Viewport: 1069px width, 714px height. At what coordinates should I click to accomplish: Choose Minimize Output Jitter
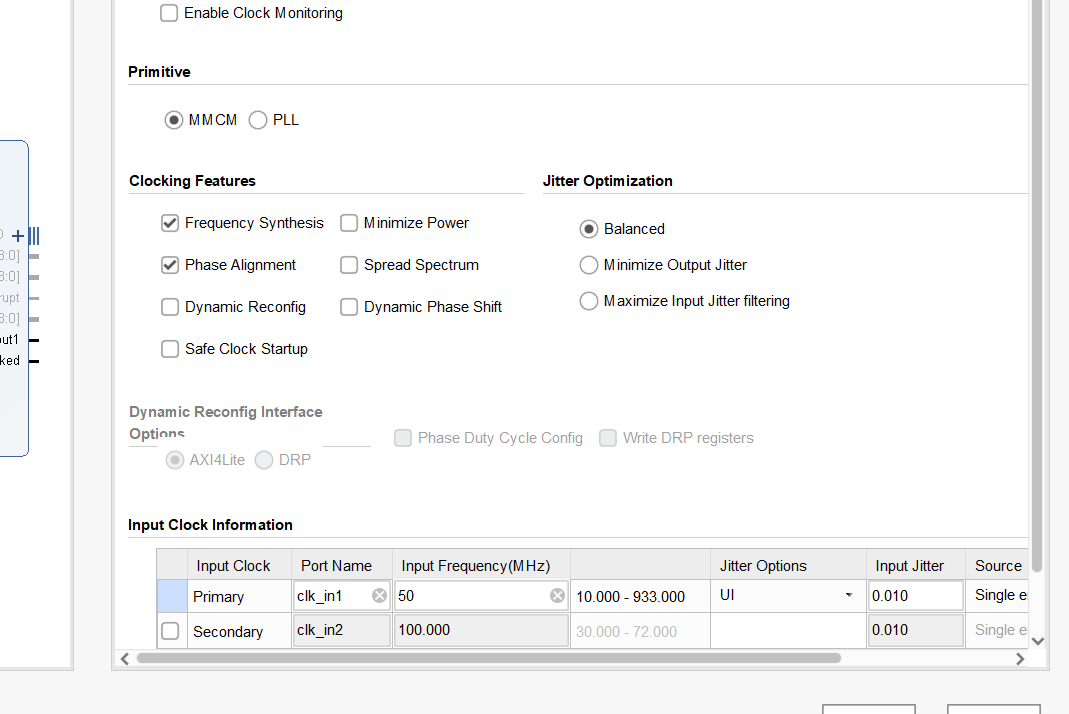click(588, 265)
